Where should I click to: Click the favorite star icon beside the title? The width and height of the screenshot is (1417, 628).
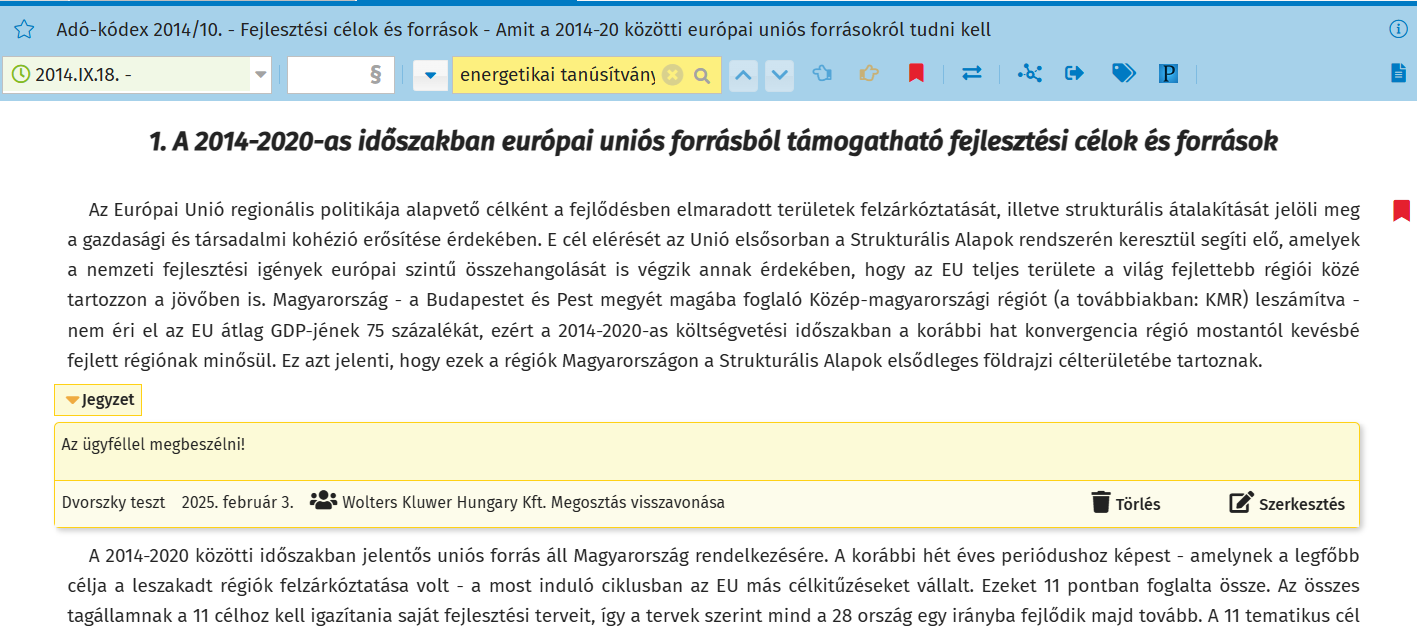(23, 30)
